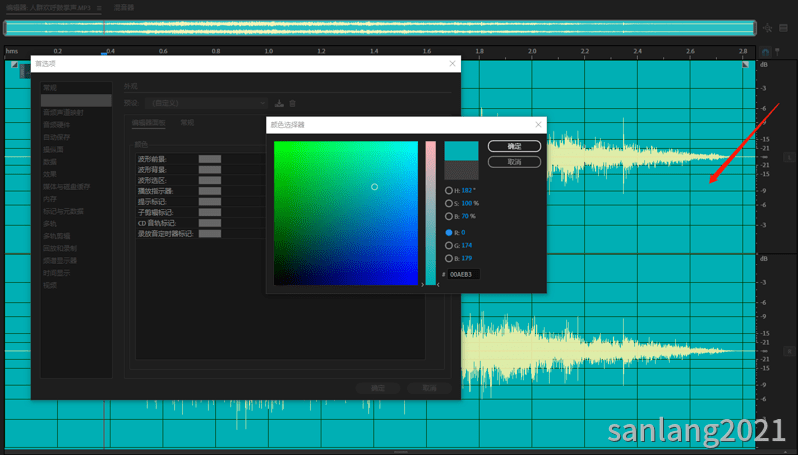Open 频谱显示器 preferences category
The image size is (798, 455).
(60, 261)
